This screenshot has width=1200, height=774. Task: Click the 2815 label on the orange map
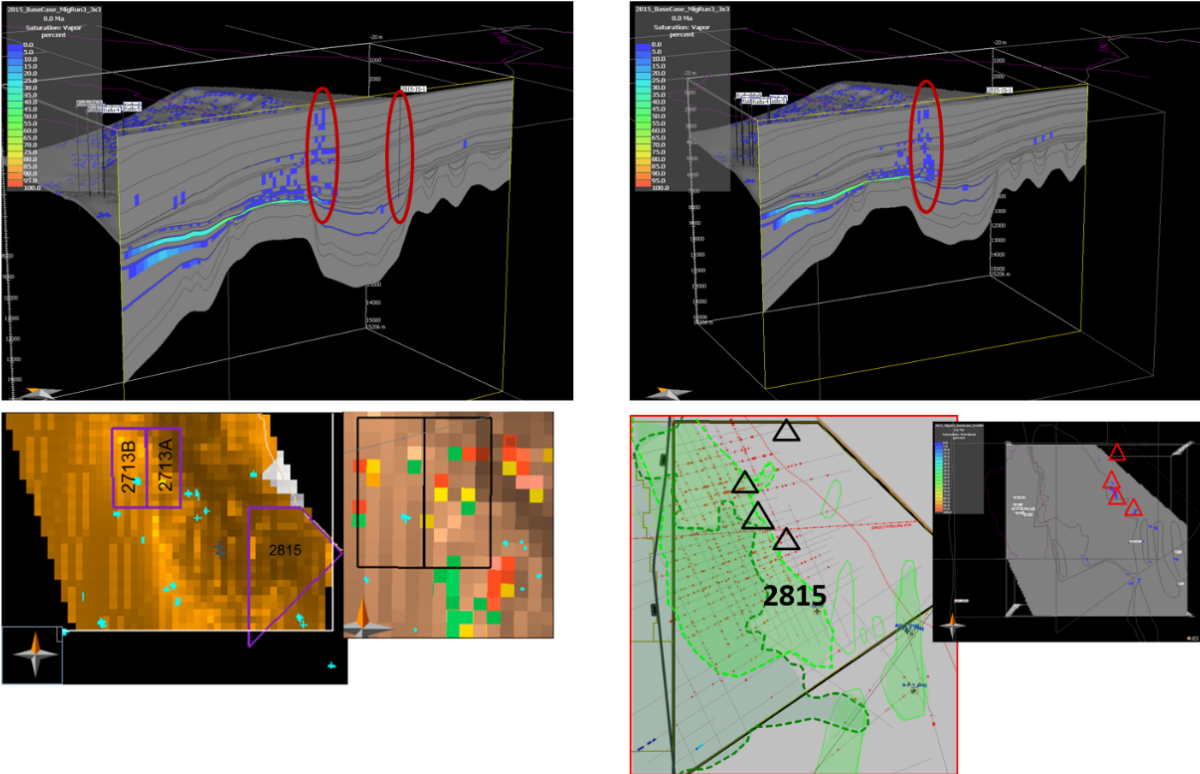click(x=286, y=549)
